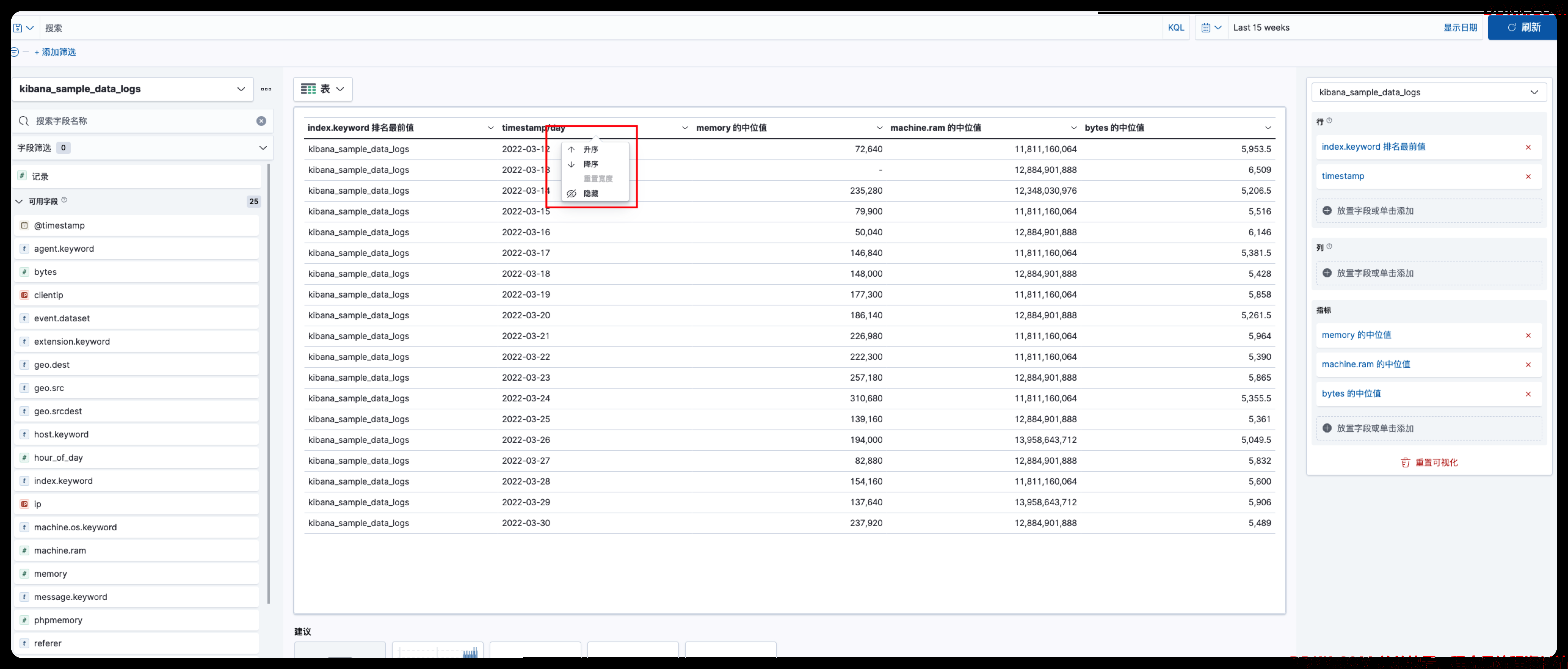Choose 隐藏 hide column in the menu

click(x=595, y=194)
